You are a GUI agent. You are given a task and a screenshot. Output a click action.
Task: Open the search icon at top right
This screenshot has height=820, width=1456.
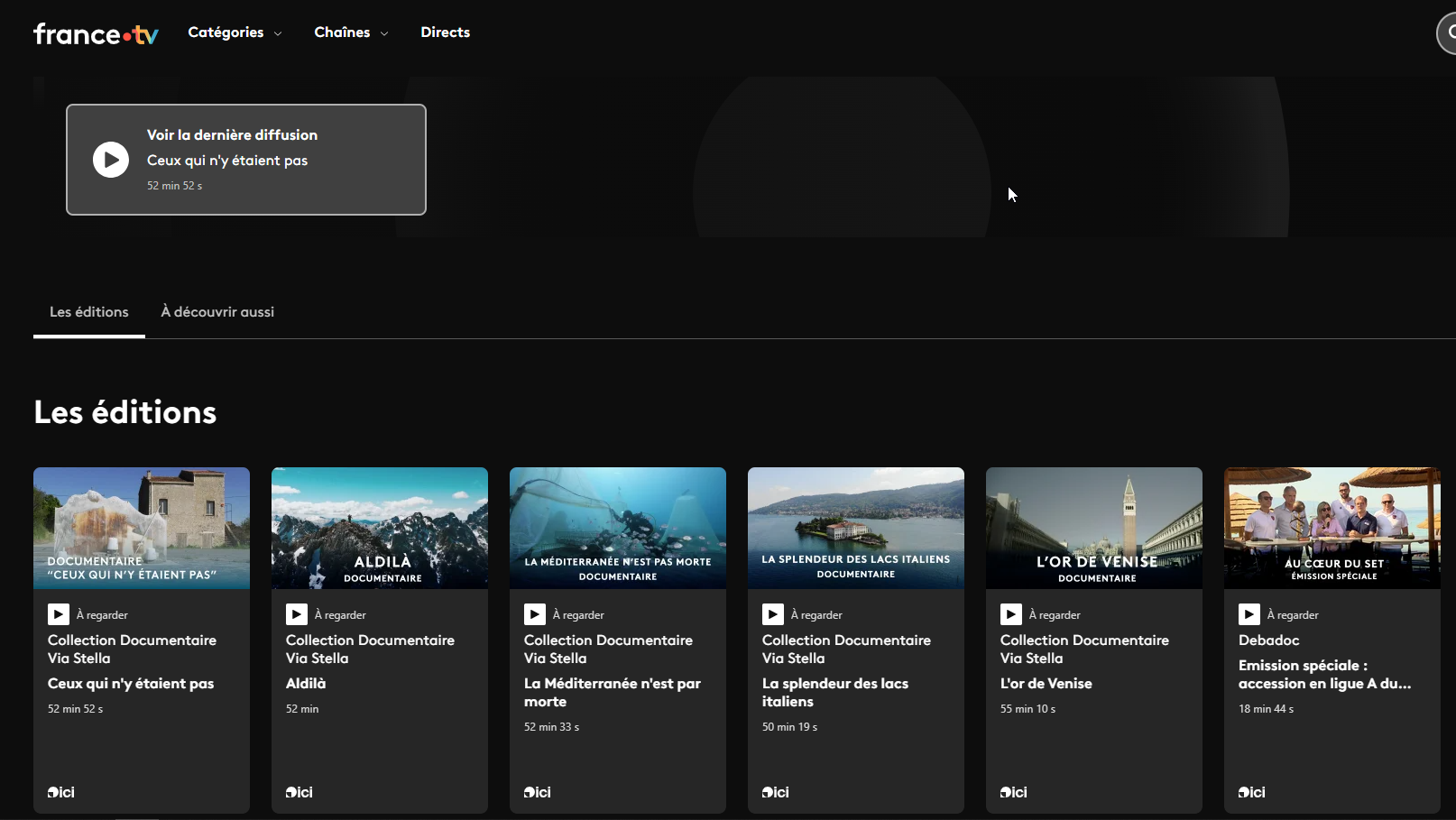pos(1447,33)
